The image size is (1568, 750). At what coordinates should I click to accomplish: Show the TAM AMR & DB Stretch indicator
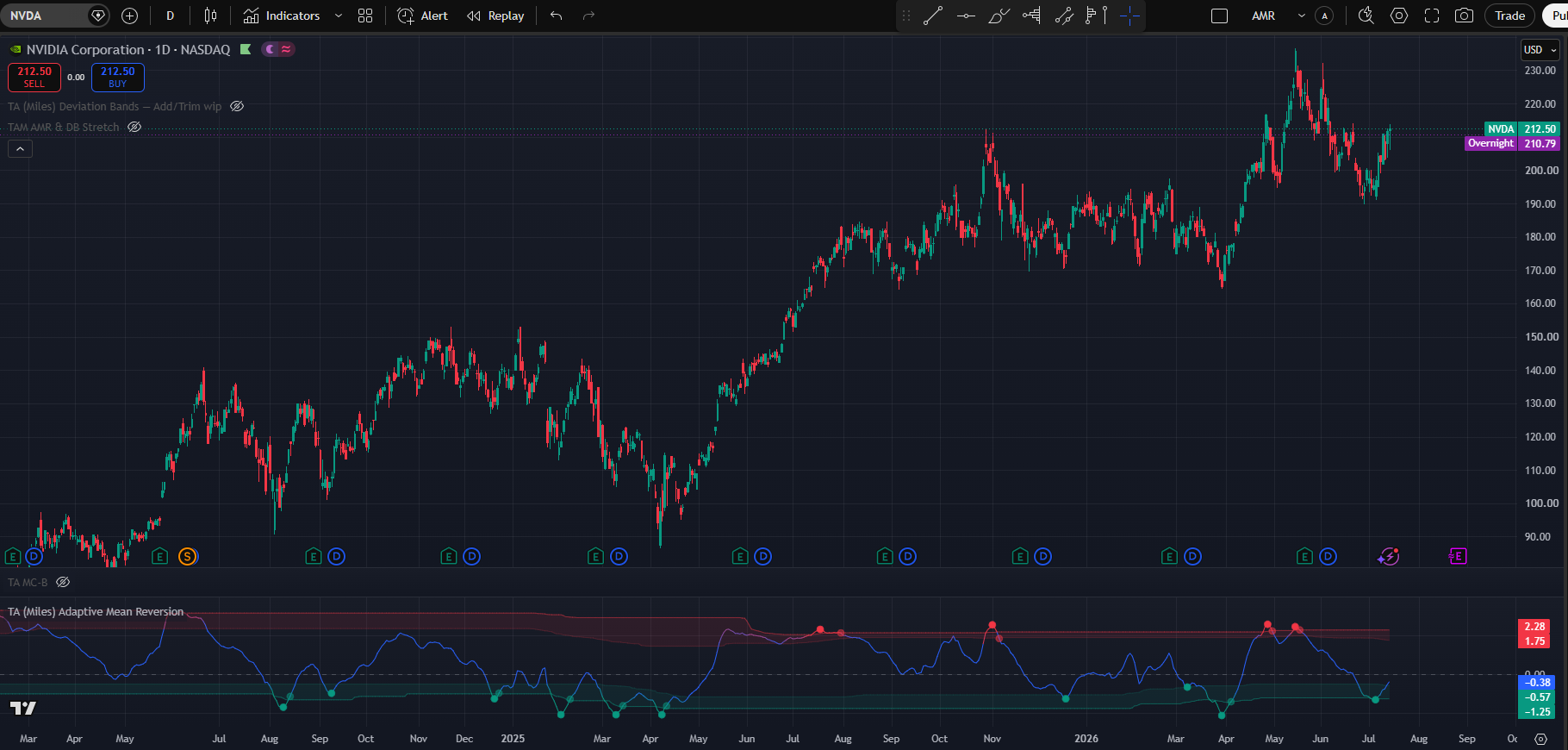[x=134, y=127]
